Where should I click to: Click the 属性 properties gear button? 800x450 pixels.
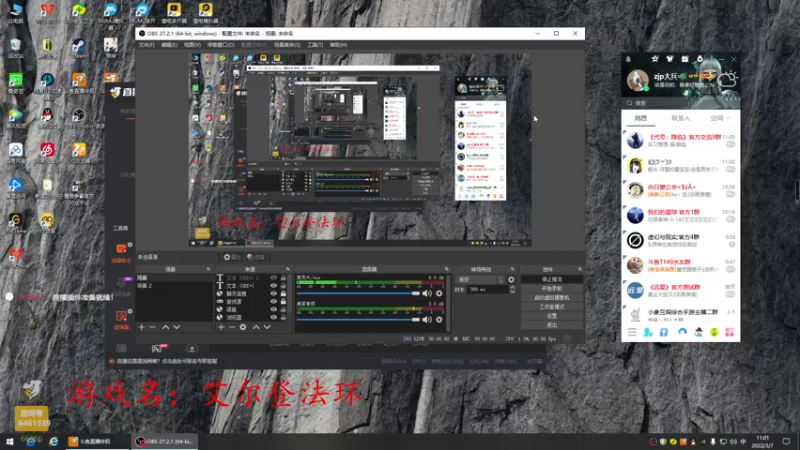[232, 257]
